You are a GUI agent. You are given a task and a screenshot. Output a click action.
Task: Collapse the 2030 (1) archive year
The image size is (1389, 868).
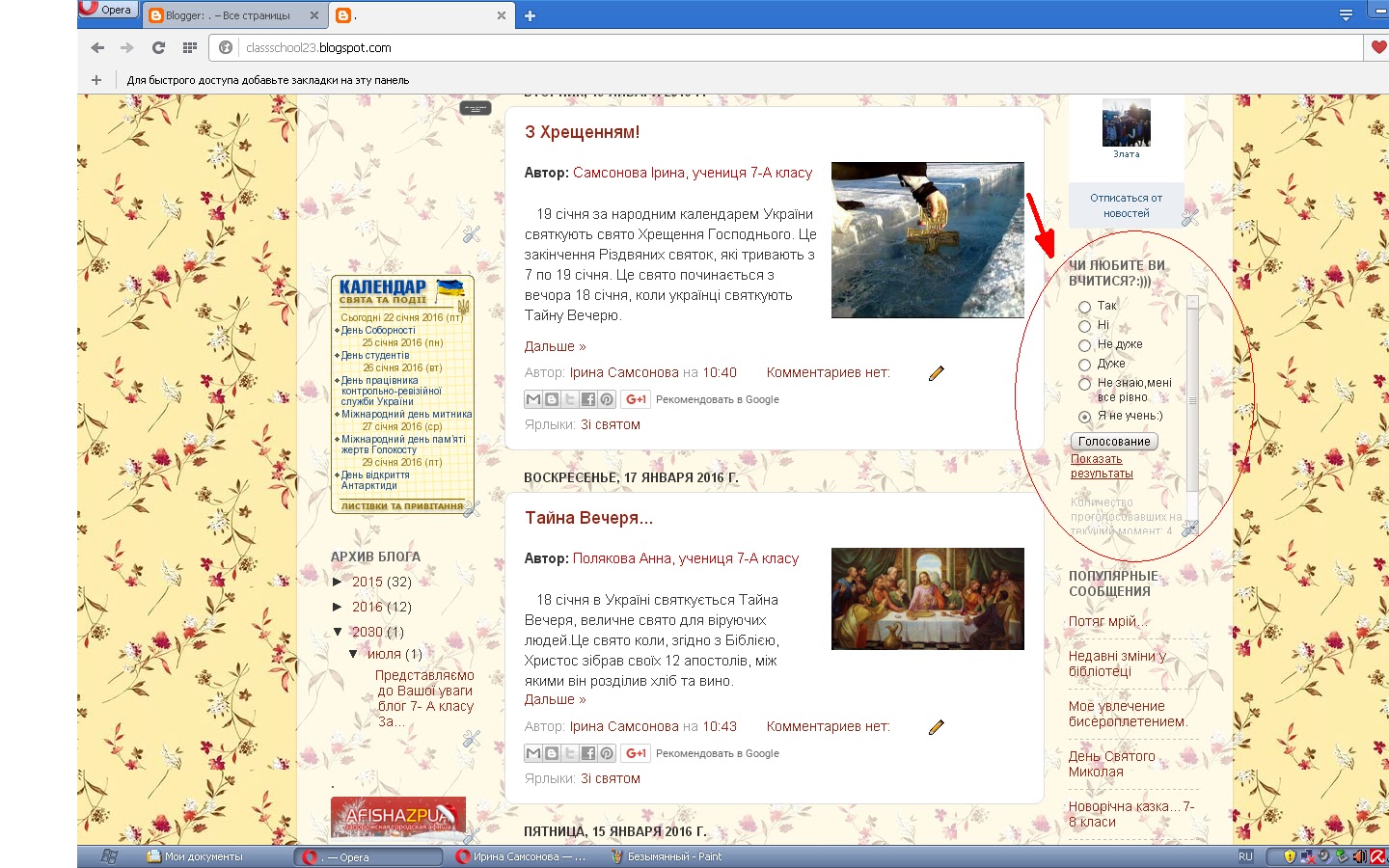338,632
